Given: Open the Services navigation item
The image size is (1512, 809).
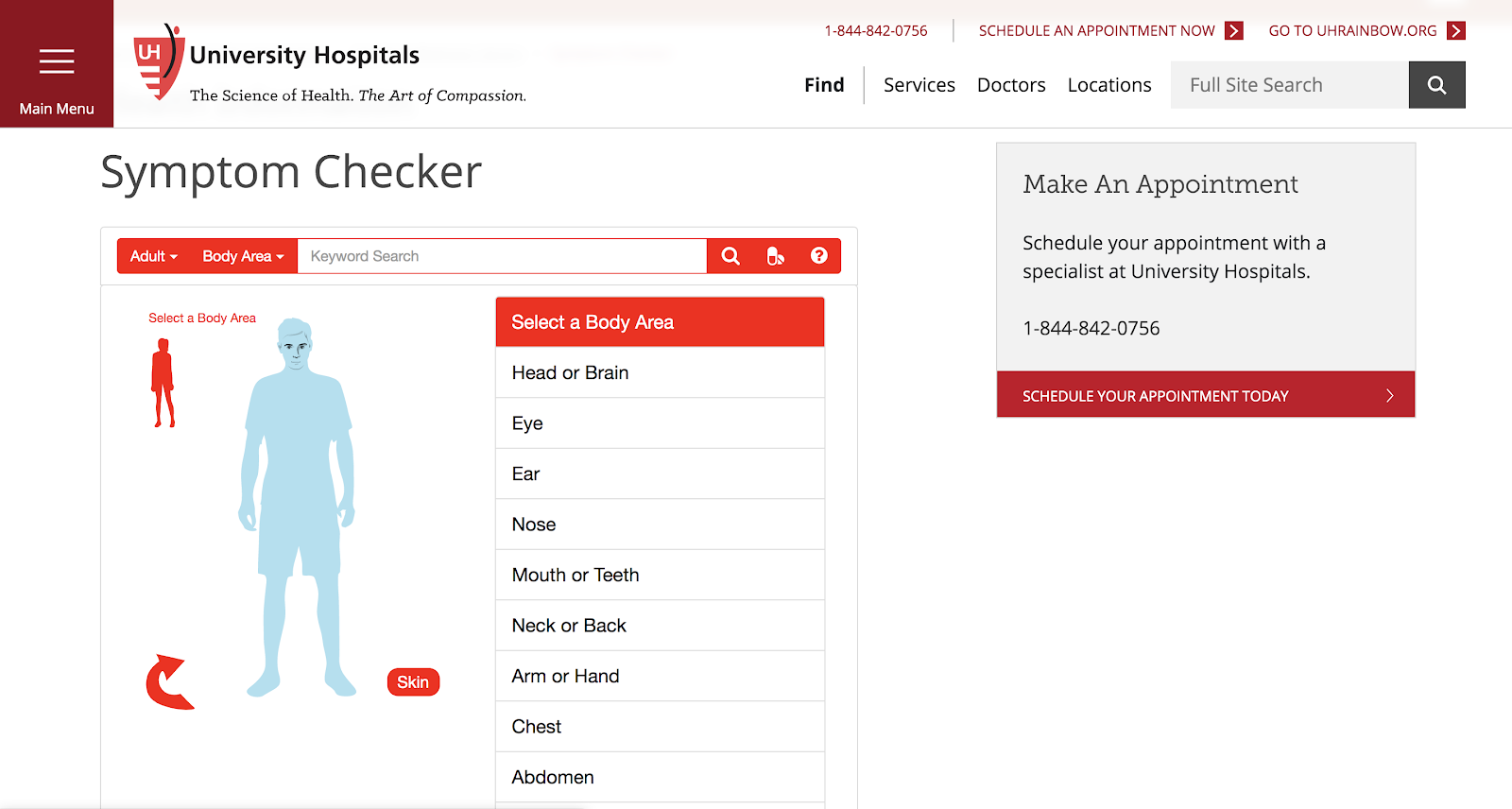Looking at the screenshot, I should pyautogui.click(x=919, y=85).
